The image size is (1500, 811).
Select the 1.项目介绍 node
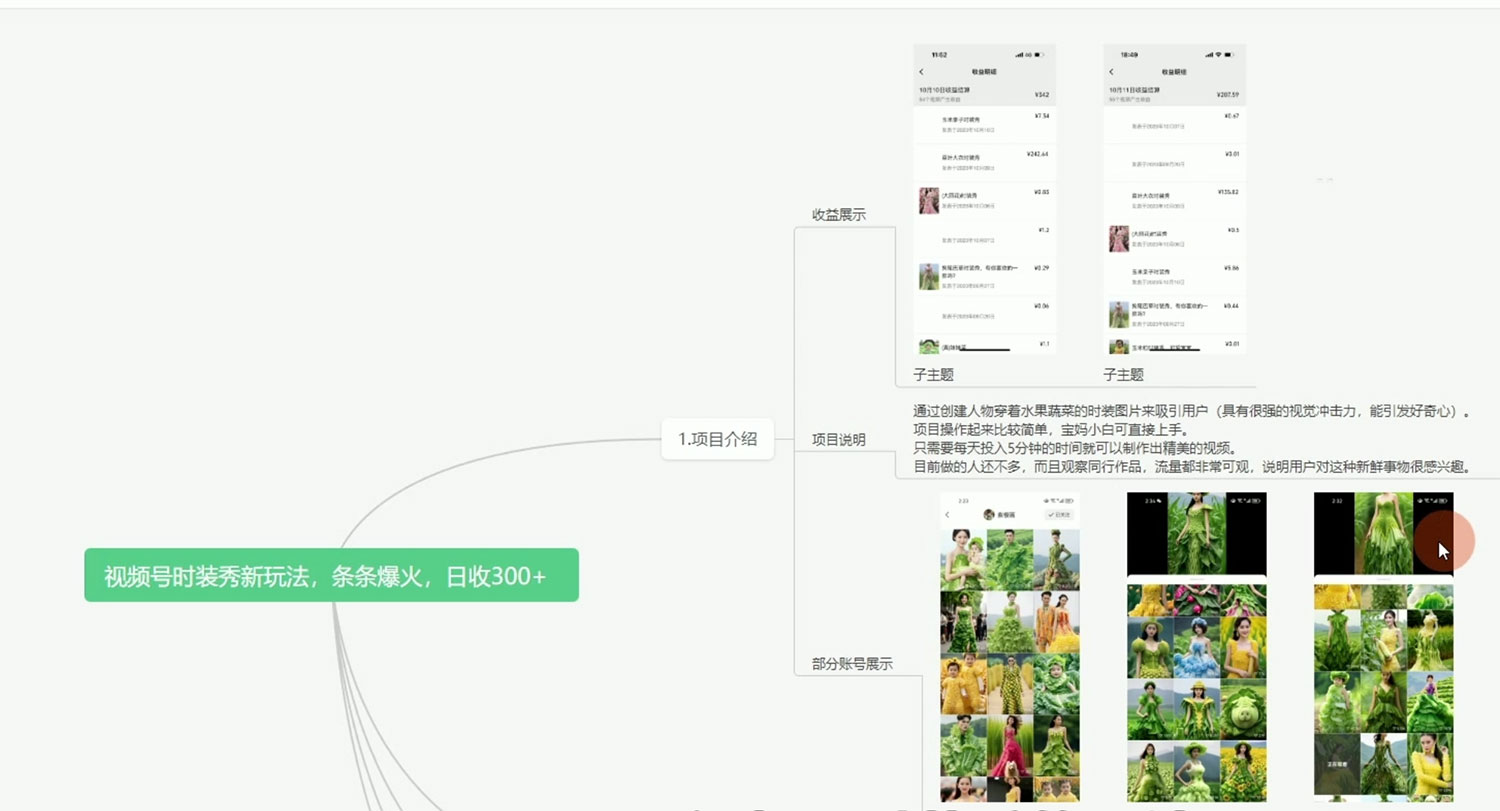(x=718, y=438)
